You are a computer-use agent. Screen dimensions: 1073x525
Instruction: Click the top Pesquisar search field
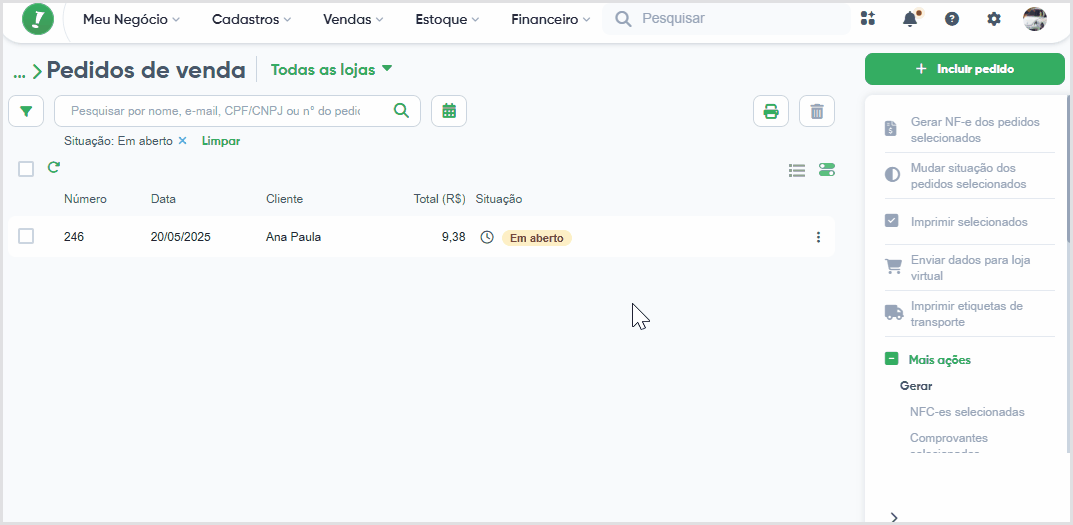726,18
